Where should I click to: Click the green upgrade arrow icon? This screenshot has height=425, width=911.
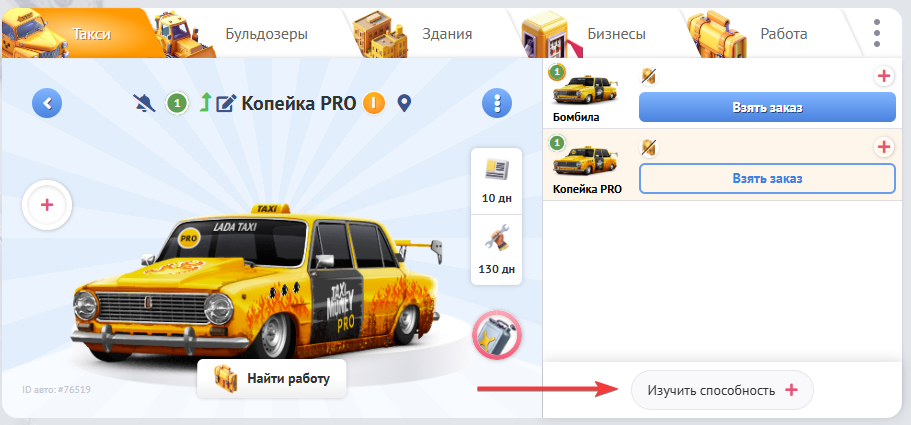[x=203, y=104]
